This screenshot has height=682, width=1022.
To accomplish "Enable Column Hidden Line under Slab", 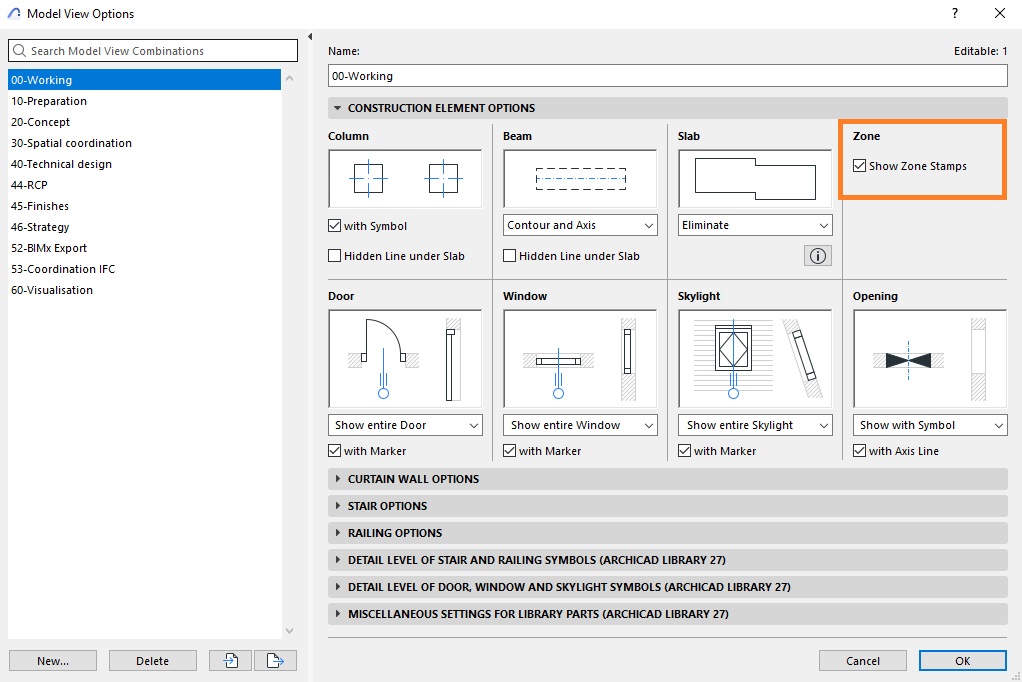I will click(x=334, y=256).
